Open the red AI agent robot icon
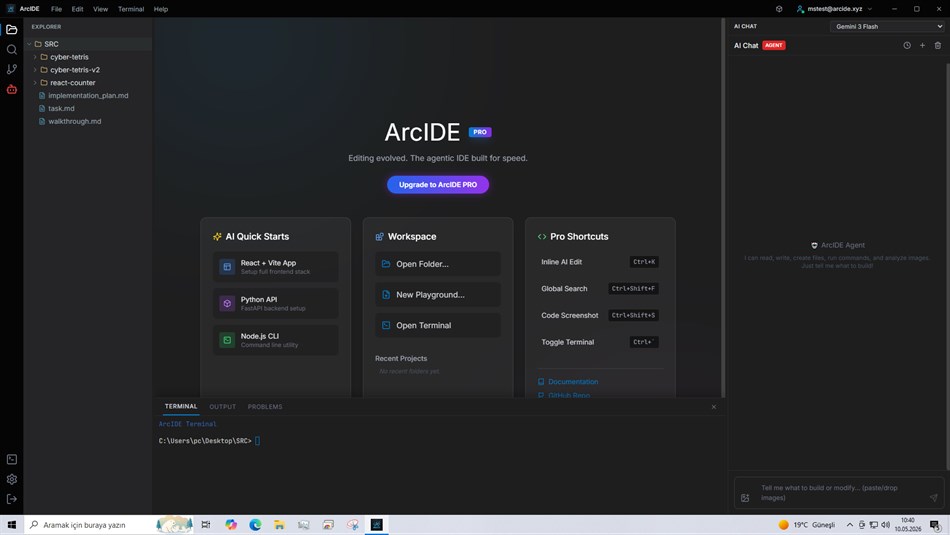Screen dimensions: 950x535 point(12,89)
